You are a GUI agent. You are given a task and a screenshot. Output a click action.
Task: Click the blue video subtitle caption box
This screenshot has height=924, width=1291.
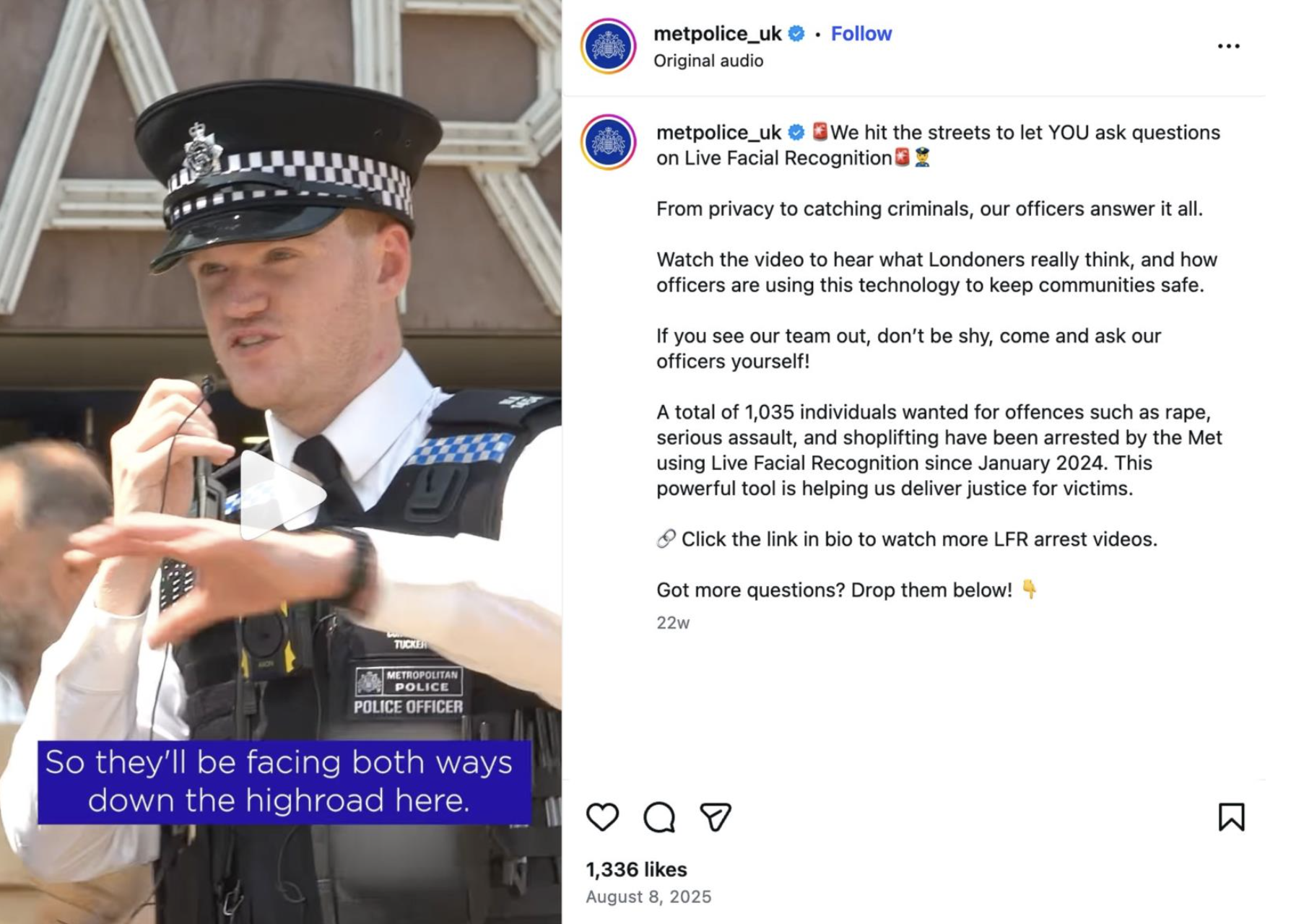coord(284,783)
